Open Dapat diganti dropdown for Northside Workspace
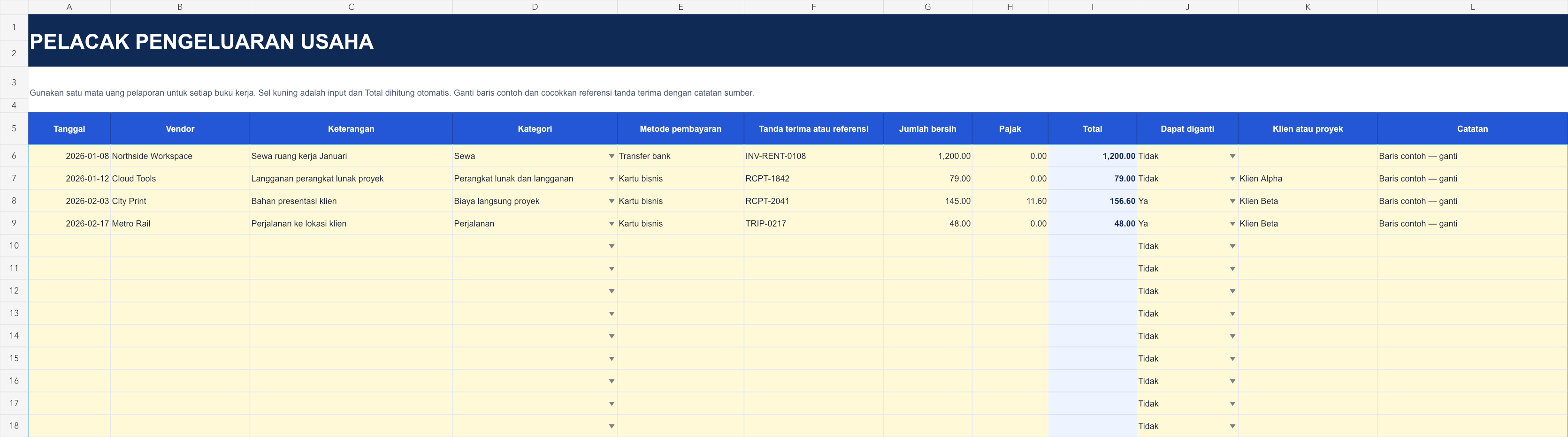The height and width of the screenshot is (437, 1568). point(1232,156)
